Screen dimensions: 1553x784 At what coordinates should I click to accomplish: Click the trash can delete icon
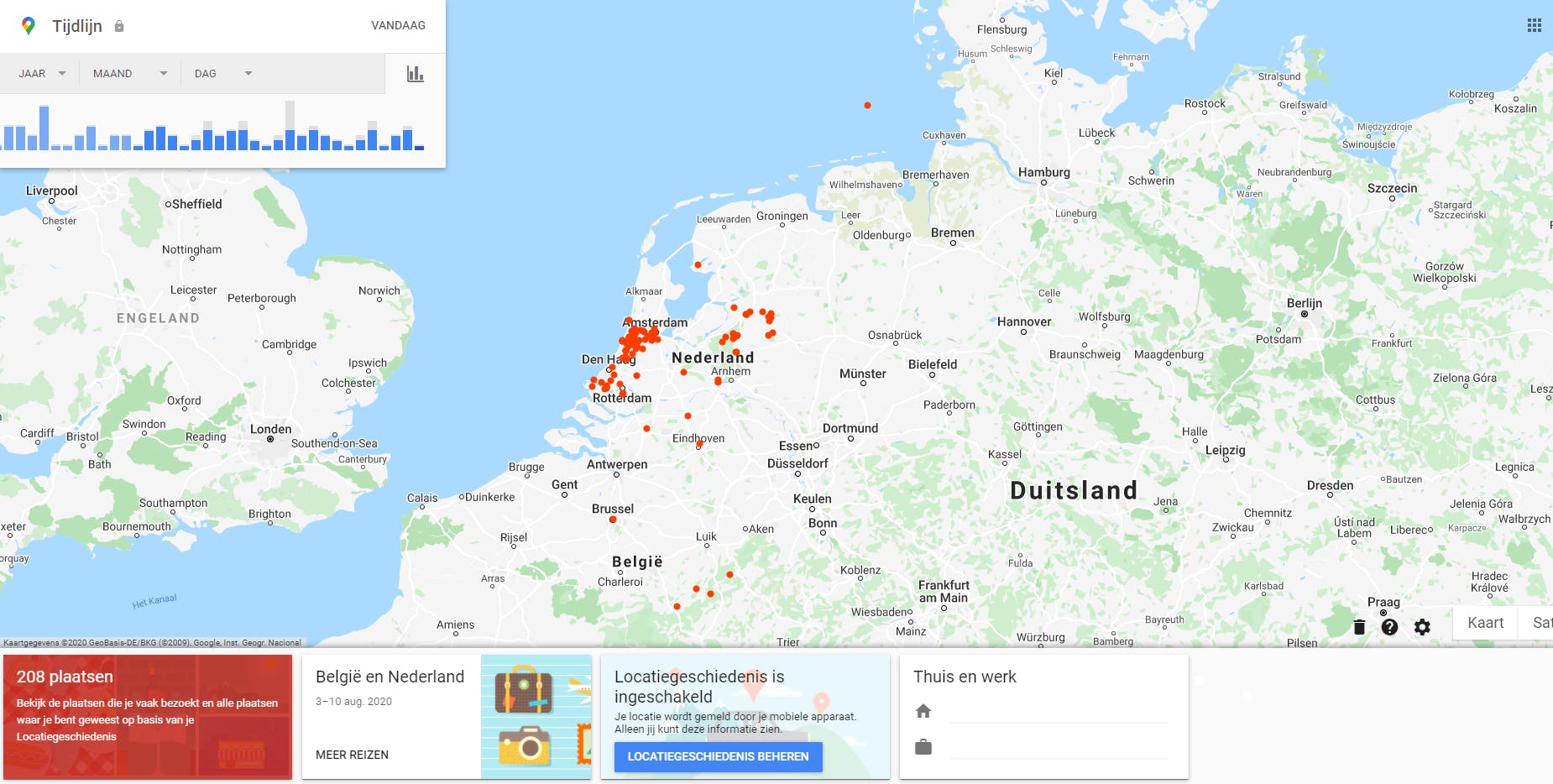pos(1359,627)
